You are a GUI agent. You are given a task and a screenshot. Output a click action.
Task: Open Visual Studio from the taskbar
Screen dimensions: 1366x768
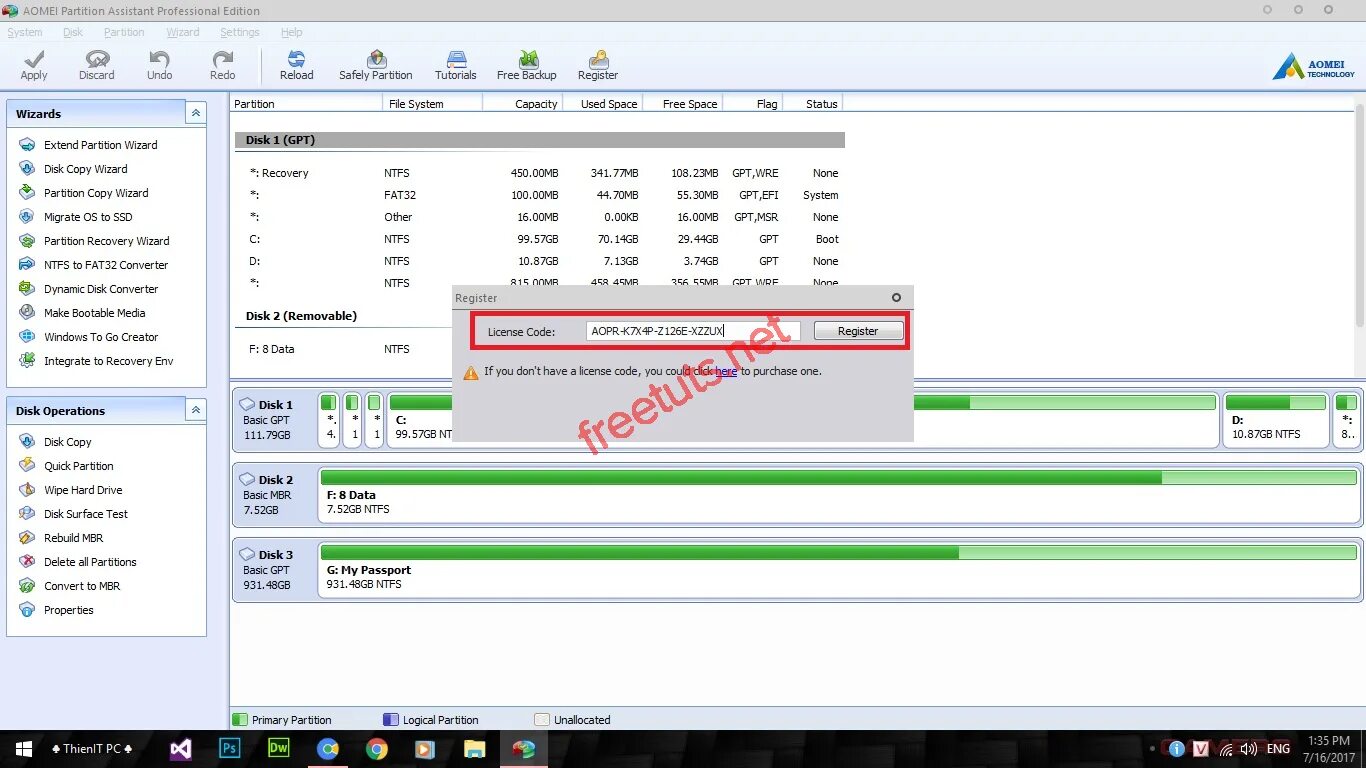[181, 748]
